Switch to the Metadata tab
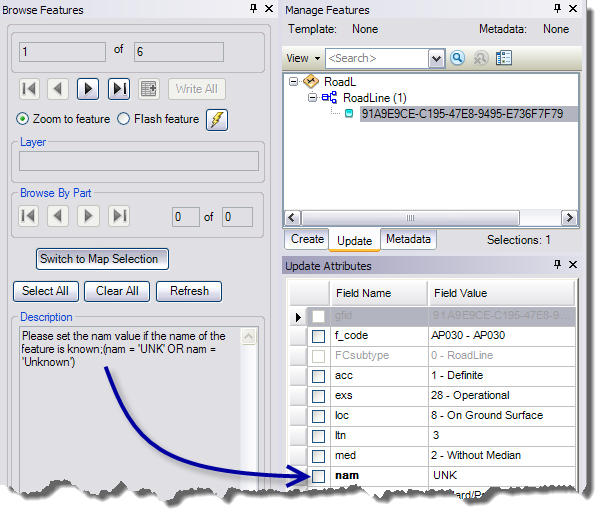Viewport: 600px width, 524px height. [408, 240]
